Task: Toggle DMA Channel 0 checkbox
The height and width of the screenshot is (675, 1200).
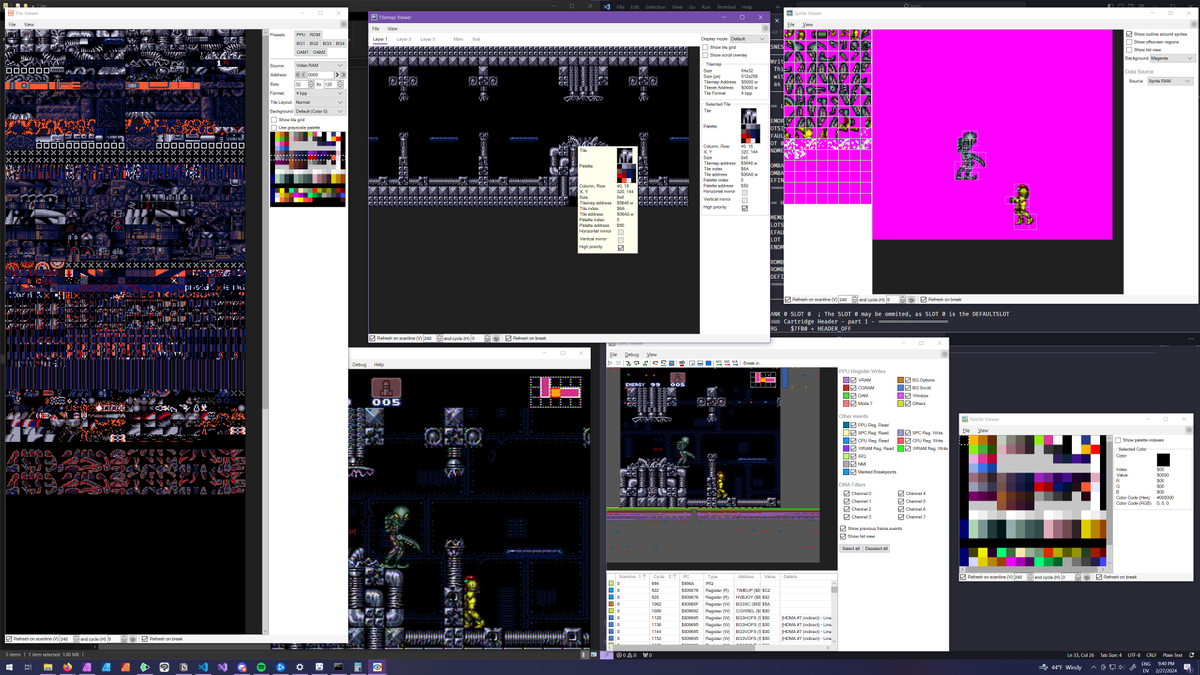Action: point(846,493)
